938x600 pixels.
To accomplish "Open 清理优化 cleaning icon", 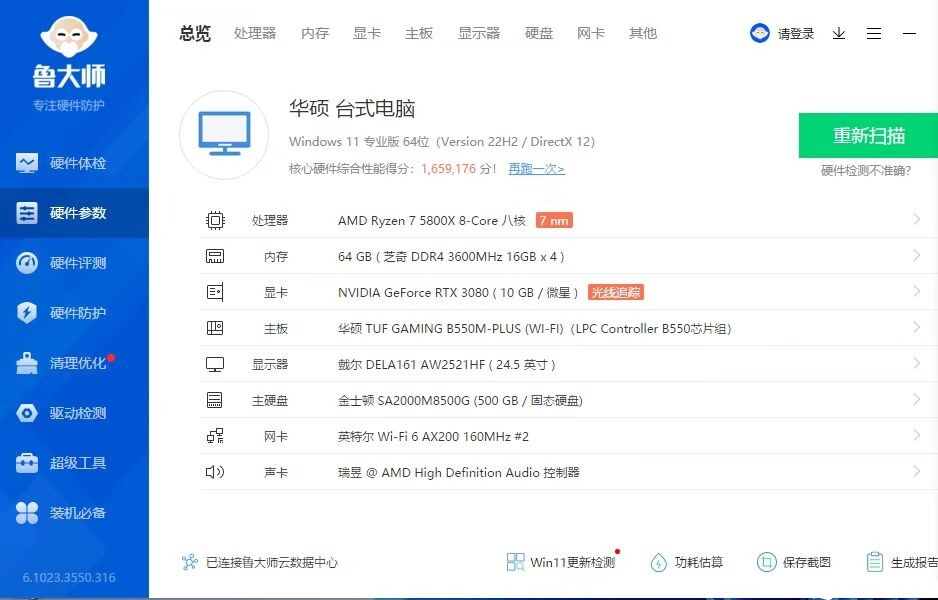I will (x=27, y=363).
